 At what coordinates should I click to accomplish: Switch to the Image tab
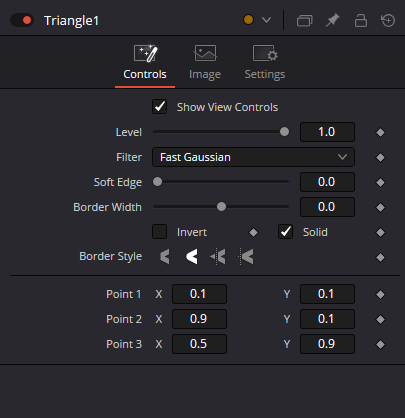click(205, 62)
